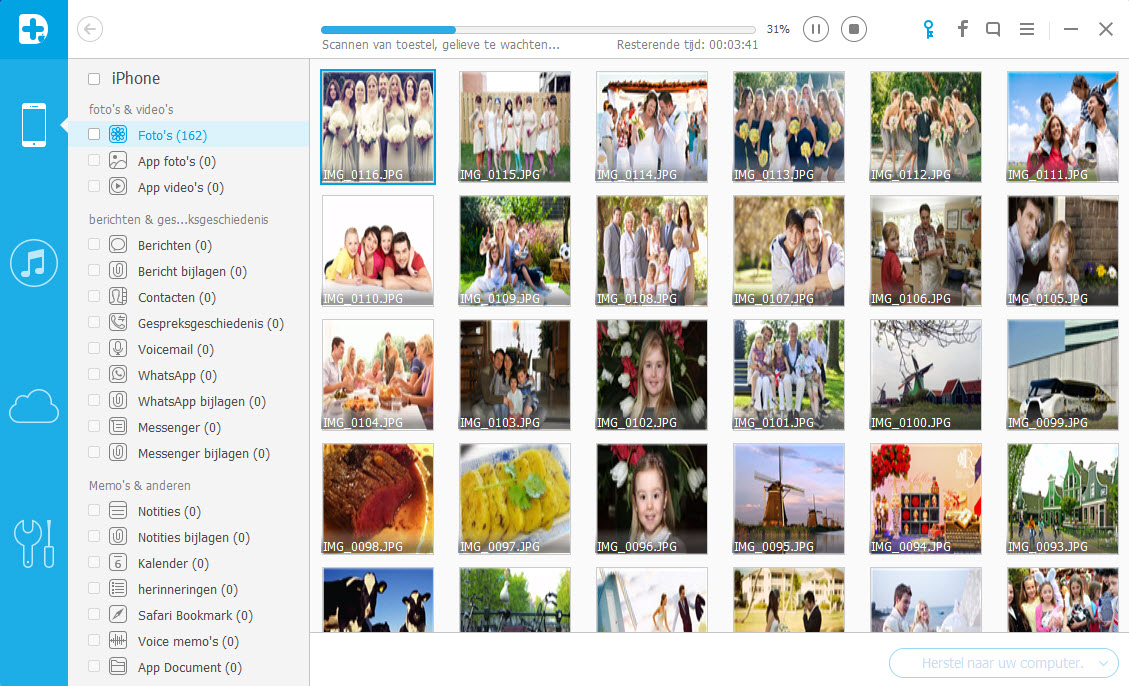Click the Kalender date icon
The width and height of the screenshot is (1129, 686).
click(x=118, y=562)
